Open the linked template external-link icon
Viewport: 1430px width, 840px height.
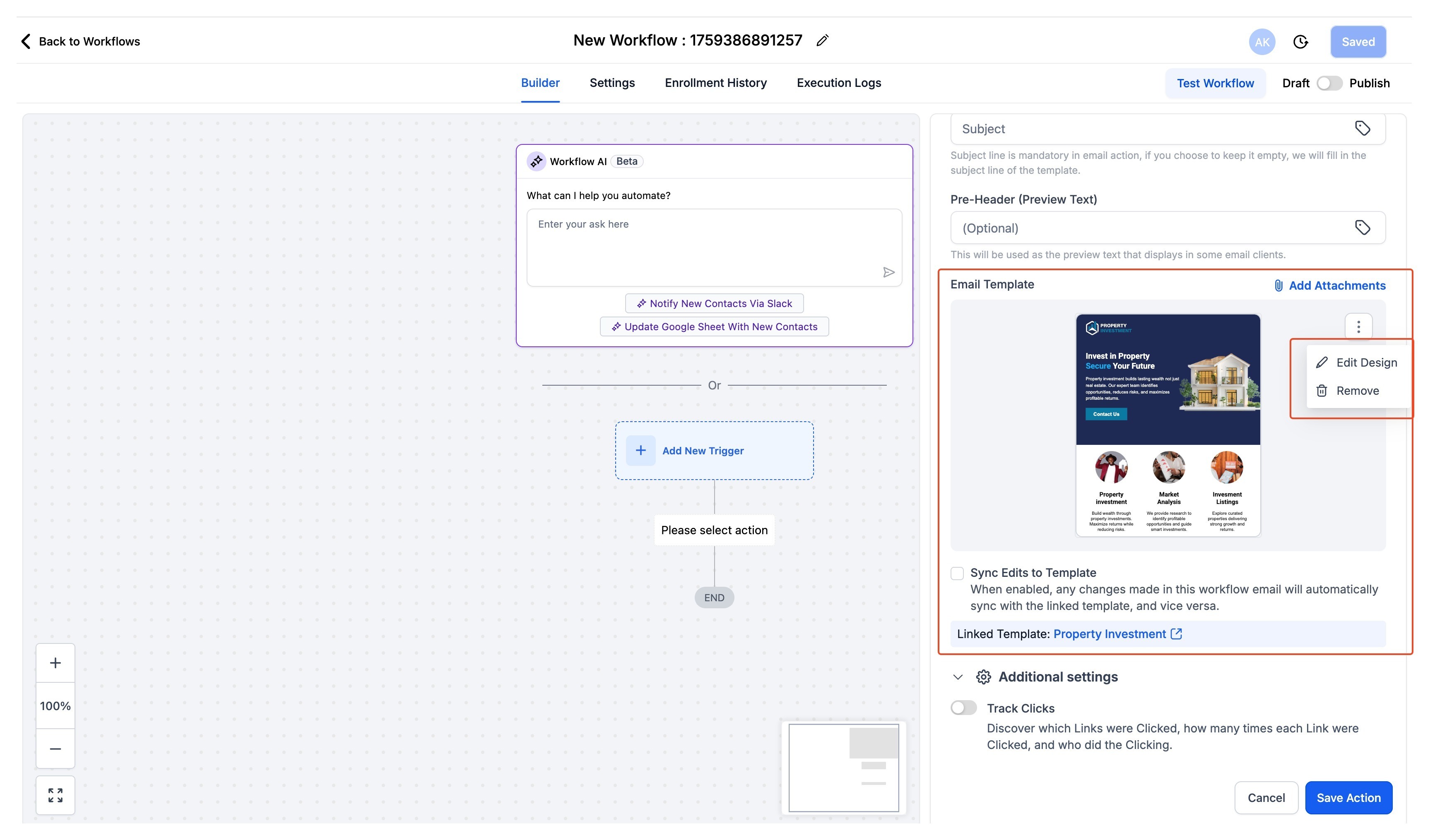1176,634
